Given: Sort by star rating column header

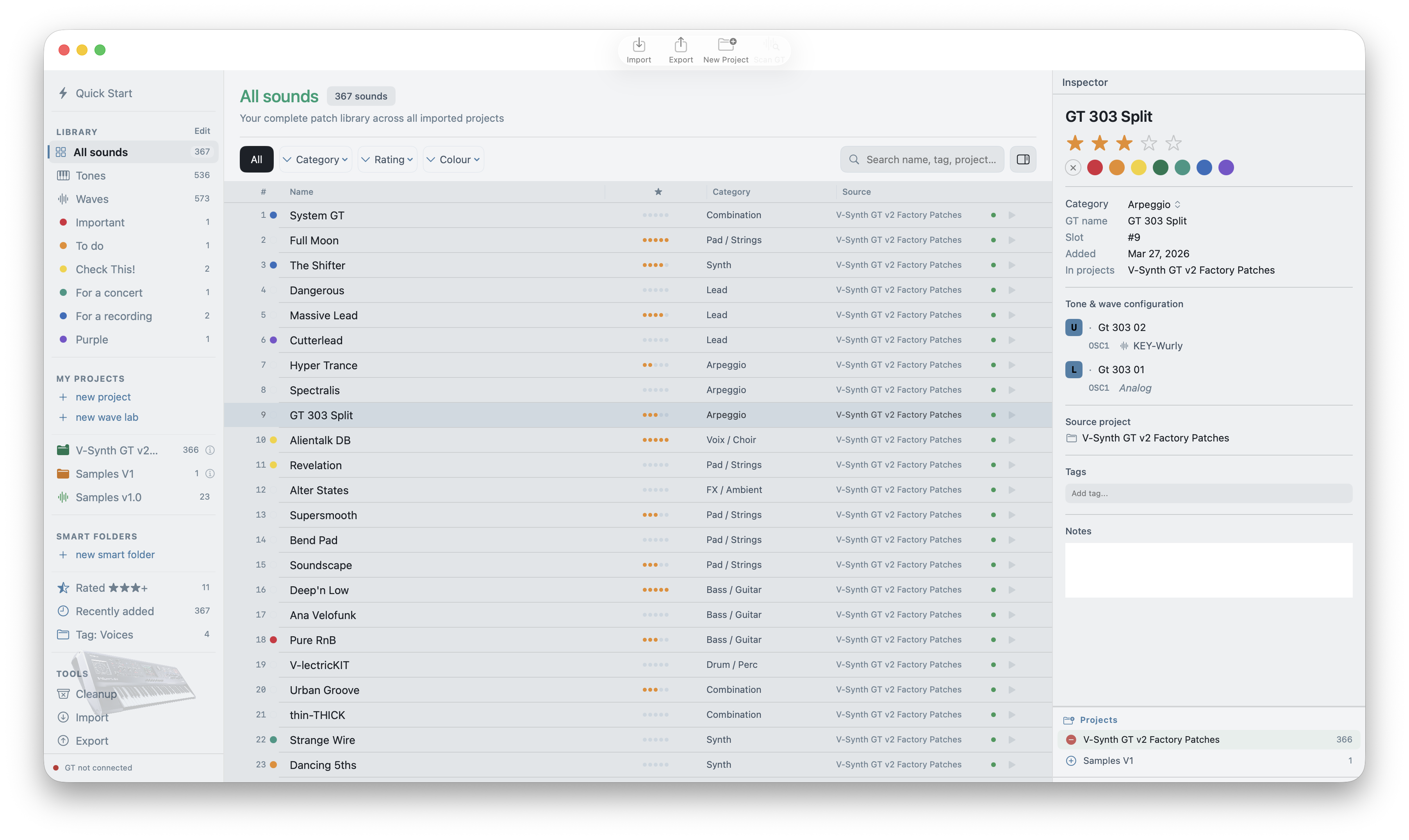Looking at the screenshot, I should point(658,192).
